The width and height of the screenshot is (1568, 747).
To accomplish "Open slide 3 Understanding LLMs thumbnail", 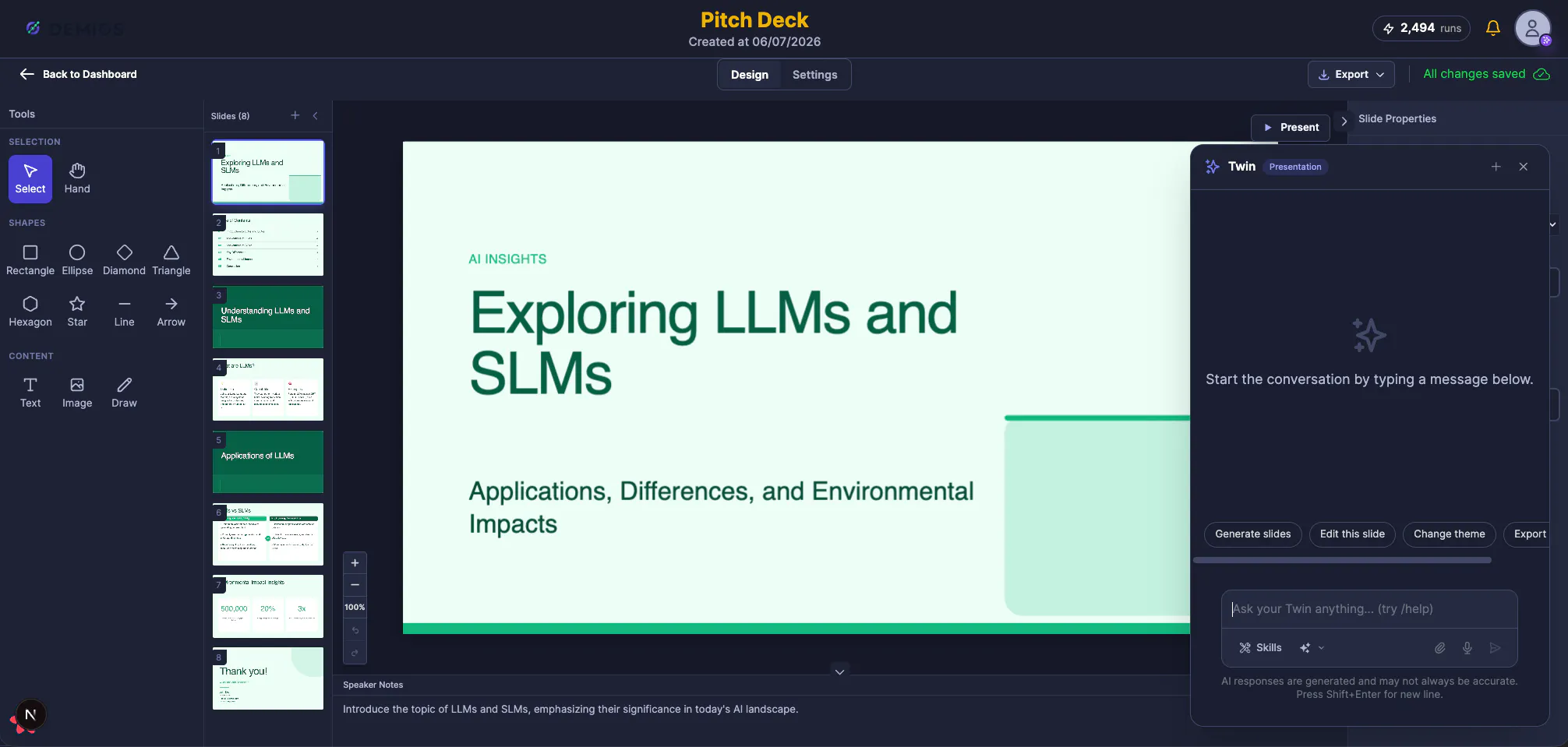I will 268,317.
